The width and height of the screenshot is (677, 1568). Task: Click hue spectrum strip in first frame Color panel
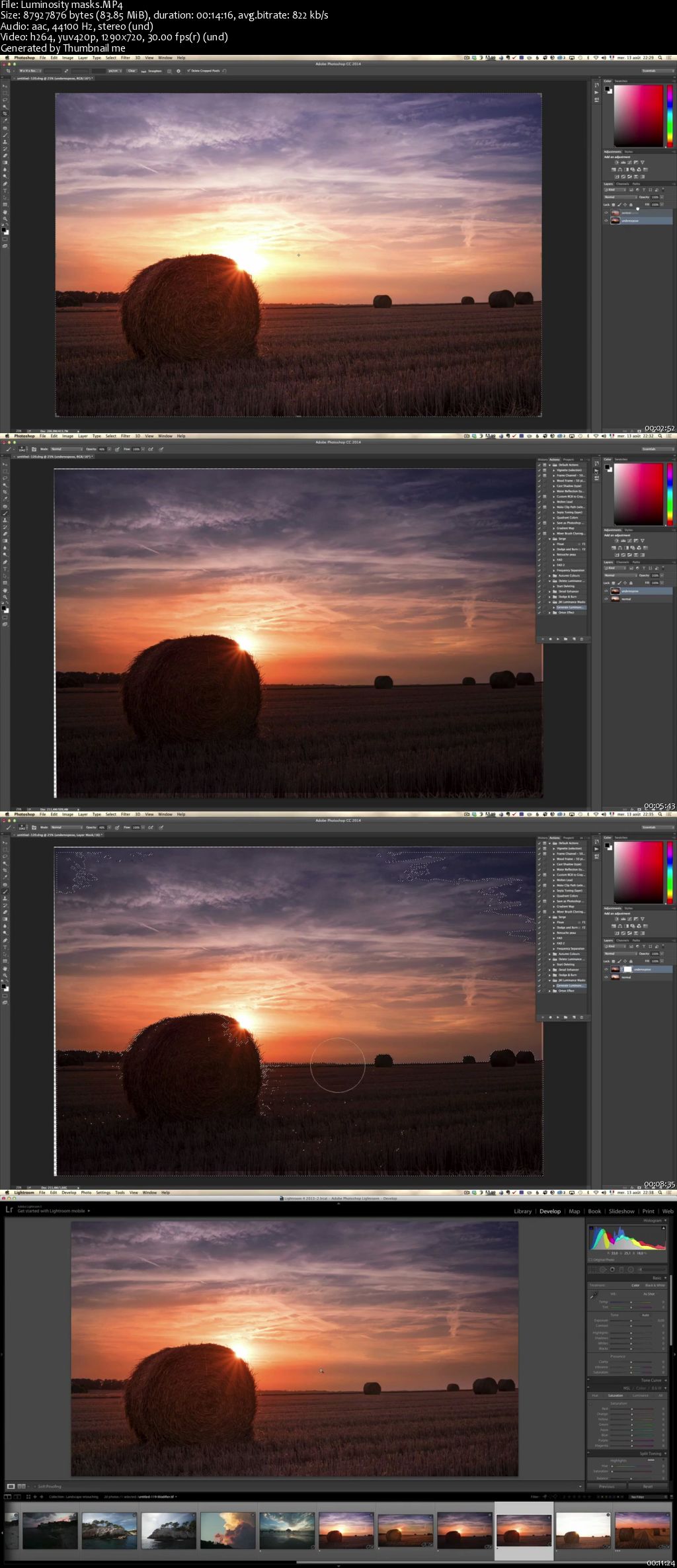pos(670,116)
